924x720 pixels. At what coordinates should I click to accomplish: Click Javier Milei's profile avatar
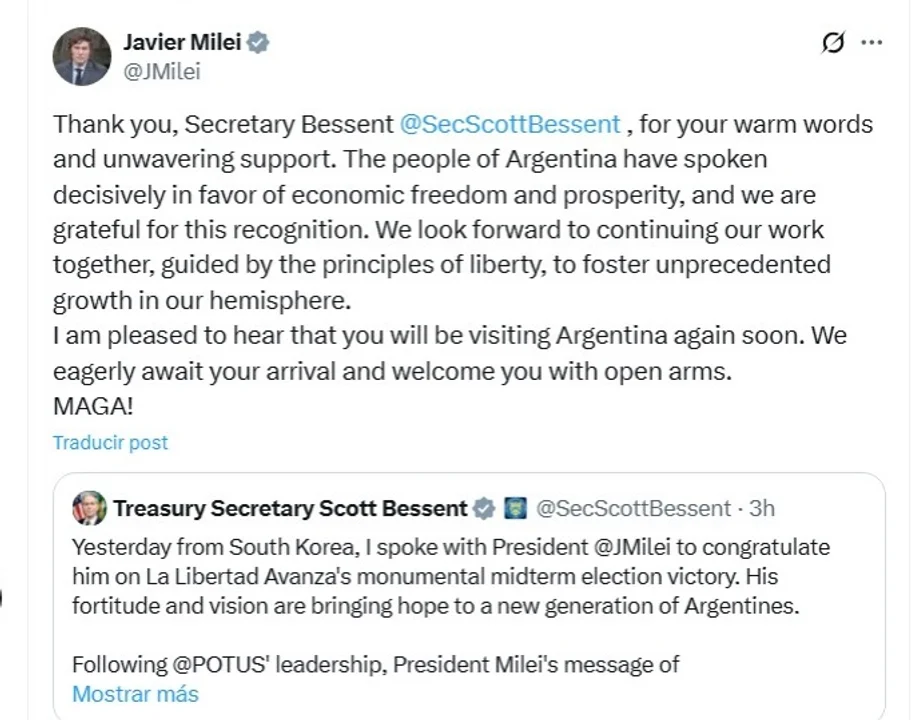[x=81, y=56]
